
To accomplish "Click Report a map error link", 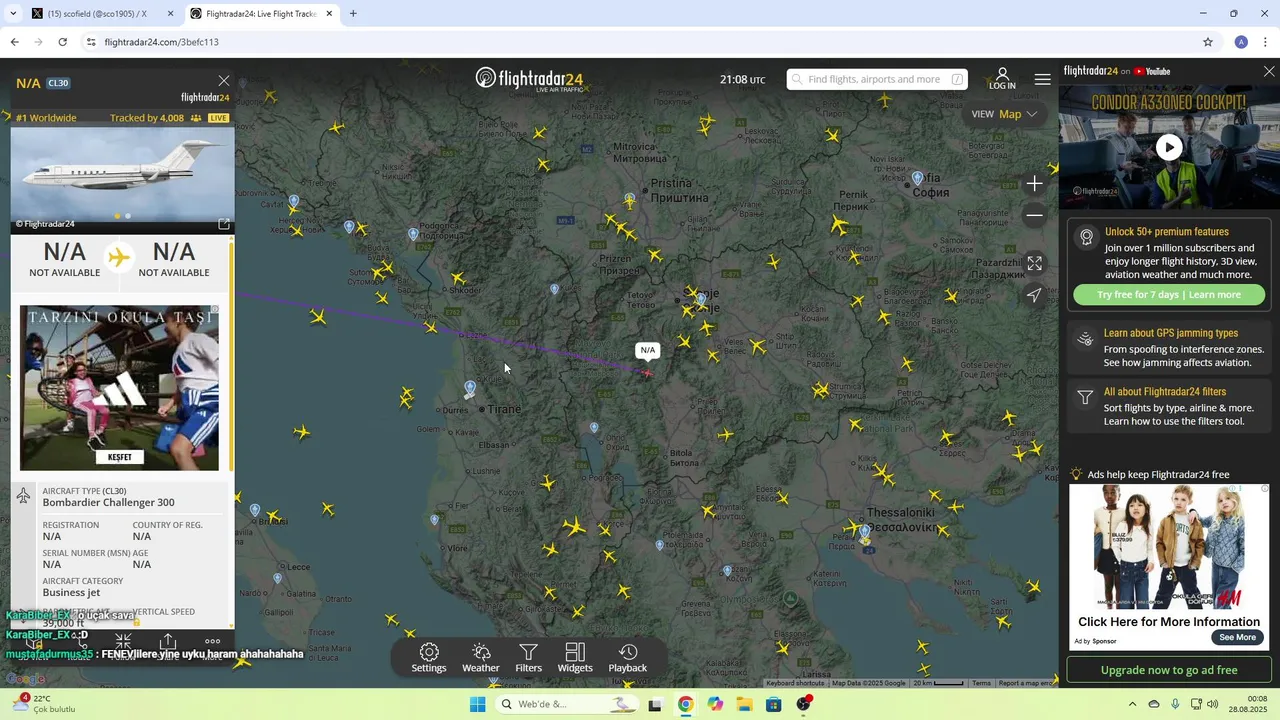I will (1026, 683).
